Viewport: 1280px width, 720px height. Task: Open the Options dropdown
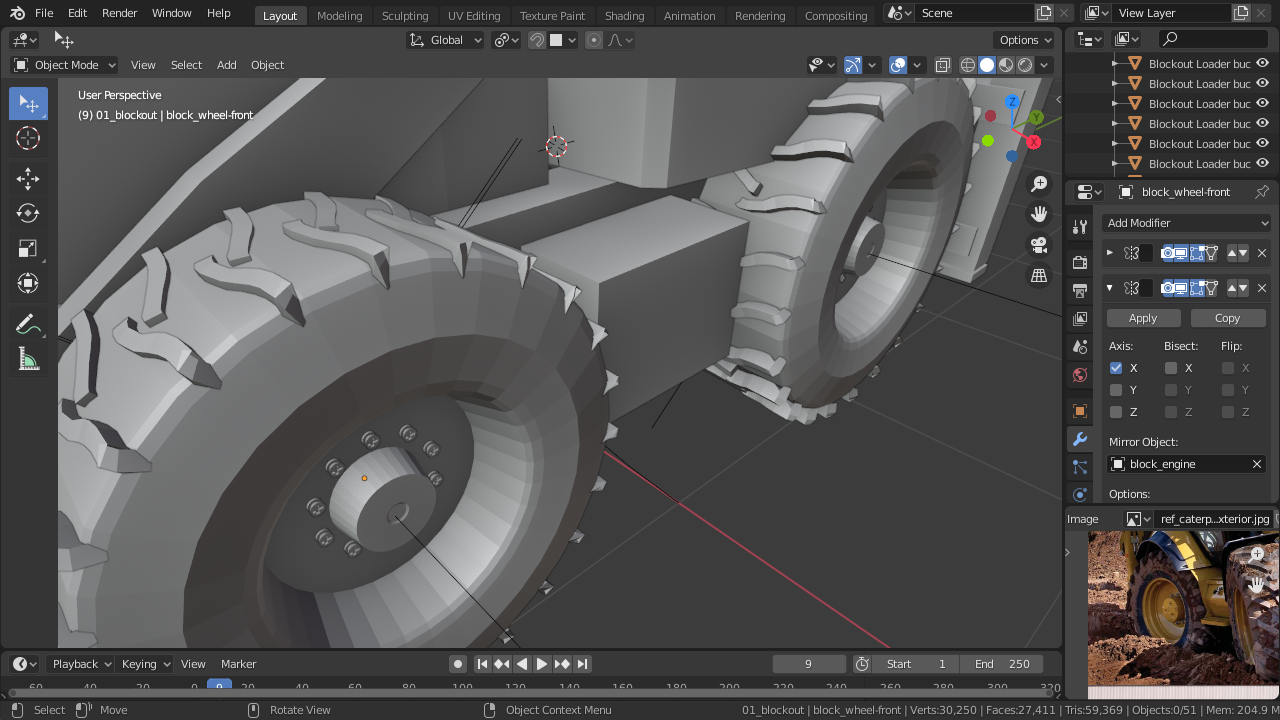coord(1026,40)
